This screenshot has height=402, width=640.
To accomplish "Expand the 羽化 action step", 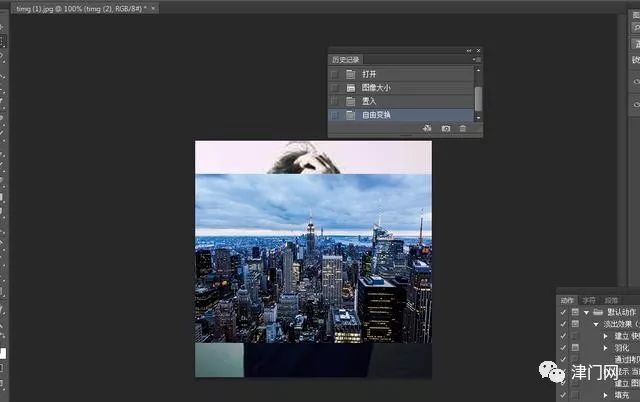I will (606, 347).
